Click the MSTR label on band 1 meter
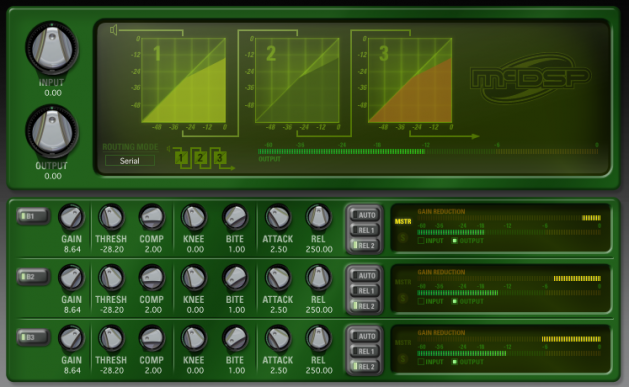This screenshot has height=387, width=629. tap(403, 222)
